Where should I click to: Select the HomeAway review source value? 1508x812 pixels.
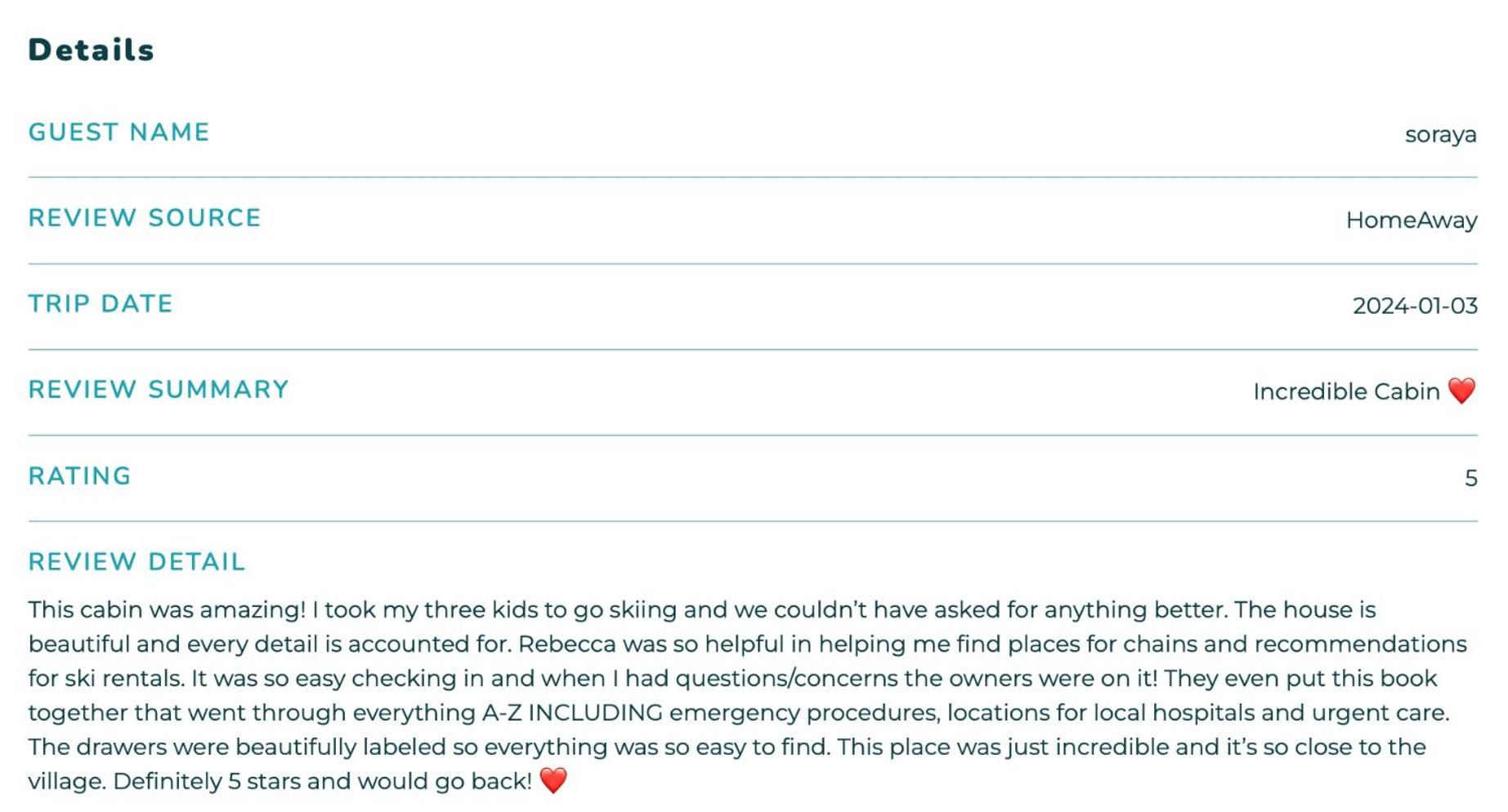[x=1412, y=221]
